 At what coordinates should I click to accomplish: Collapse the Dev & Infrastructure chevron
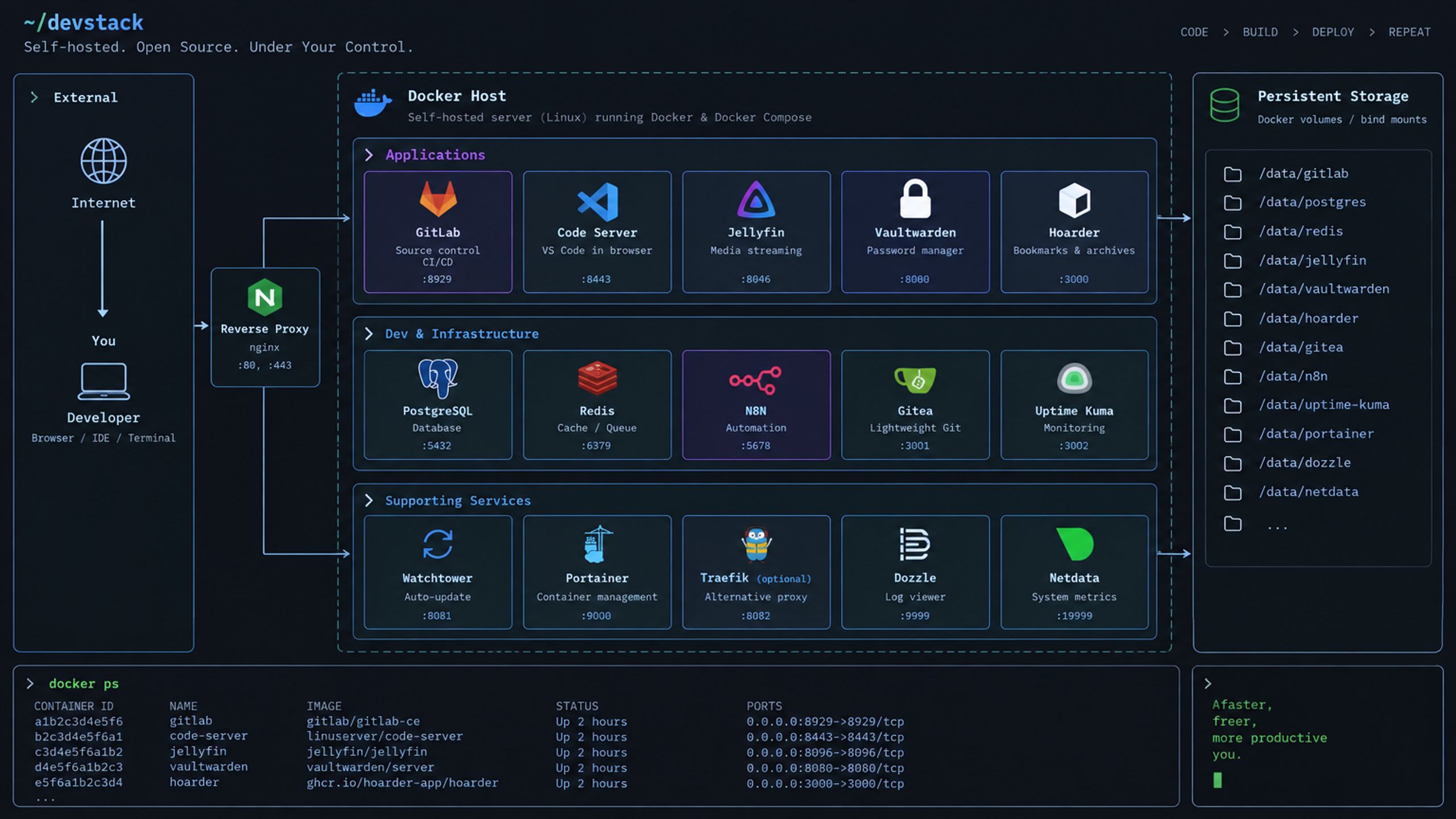(x=369, y=334)
